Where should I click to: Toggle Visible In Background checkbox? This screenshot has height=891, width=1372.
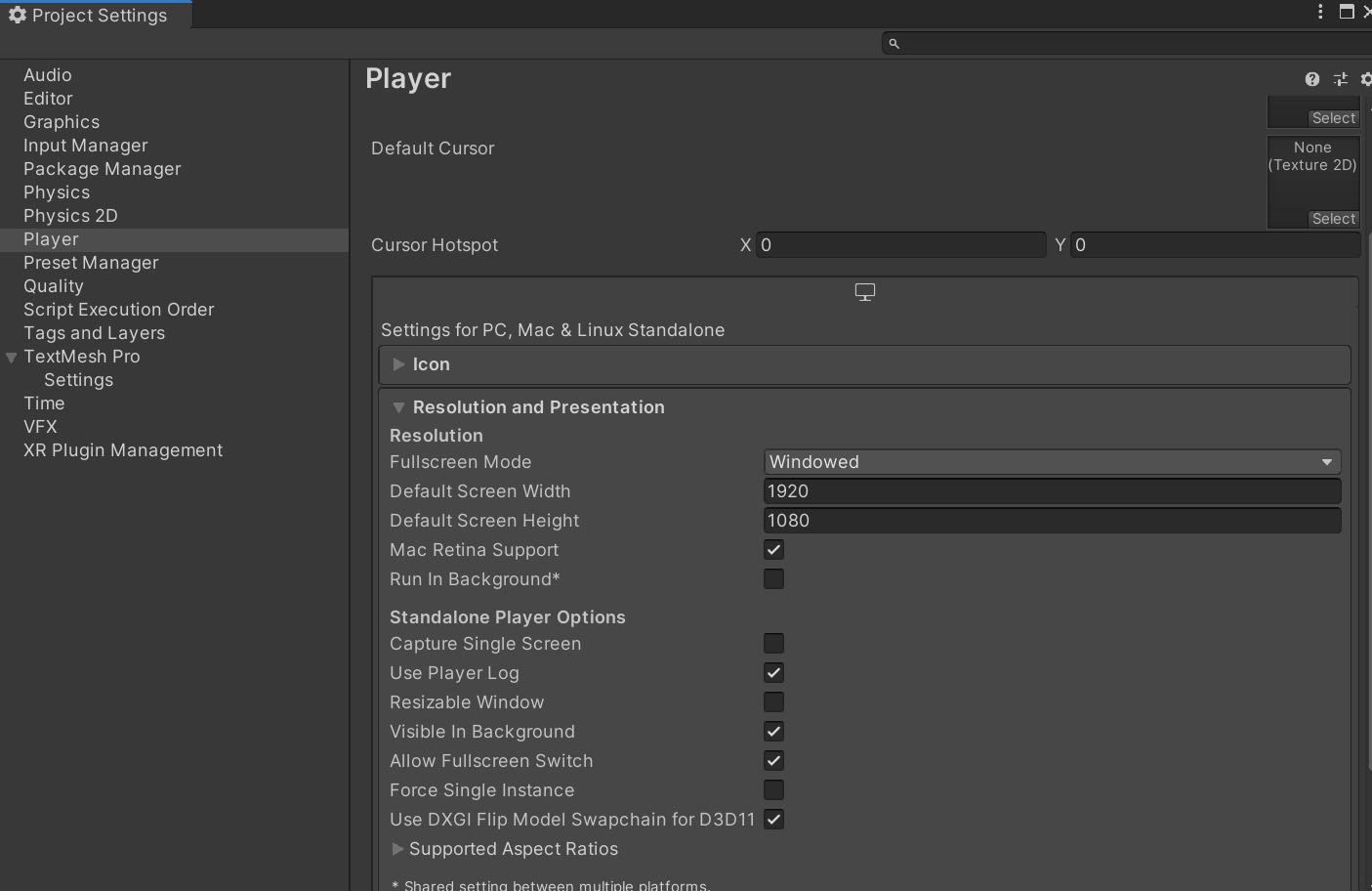(x=773, y=732)
